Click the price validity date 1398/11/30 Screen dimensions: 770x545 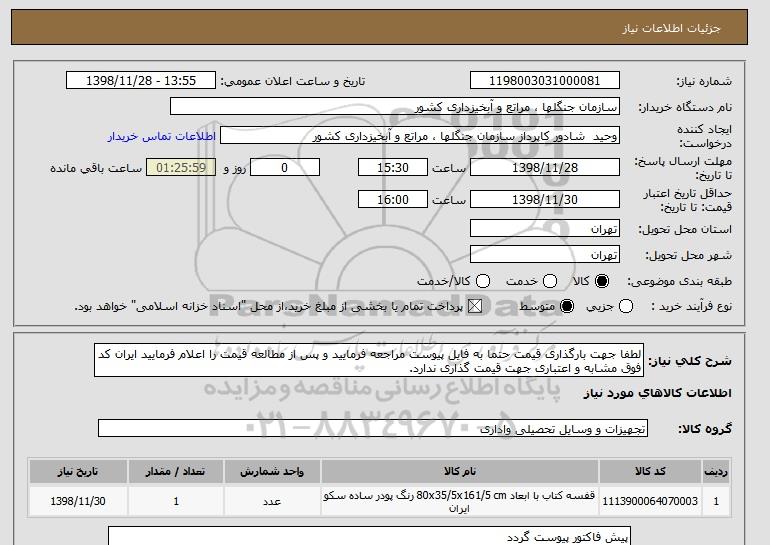point(545,199)
